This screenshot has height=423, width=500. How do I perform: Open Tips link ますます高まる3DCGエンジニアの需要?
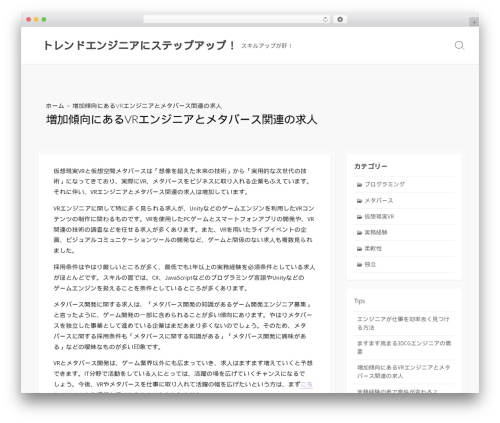pos(404,347)
